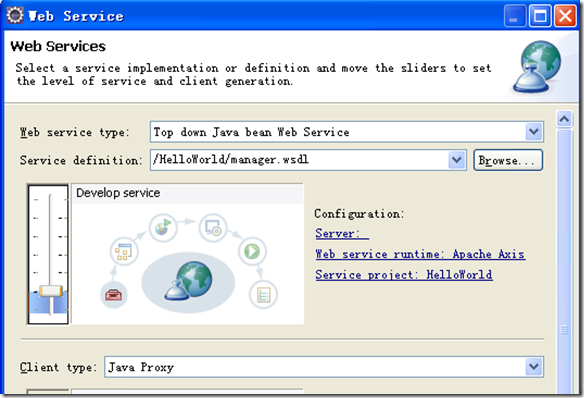Click the vertical scrollbar thumb

point(564,261)
